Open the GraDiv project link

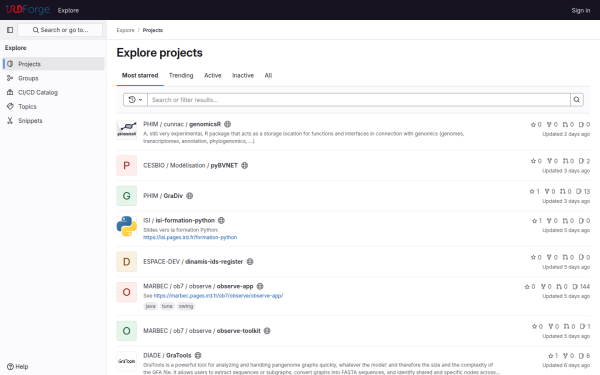tap(163, 196)
